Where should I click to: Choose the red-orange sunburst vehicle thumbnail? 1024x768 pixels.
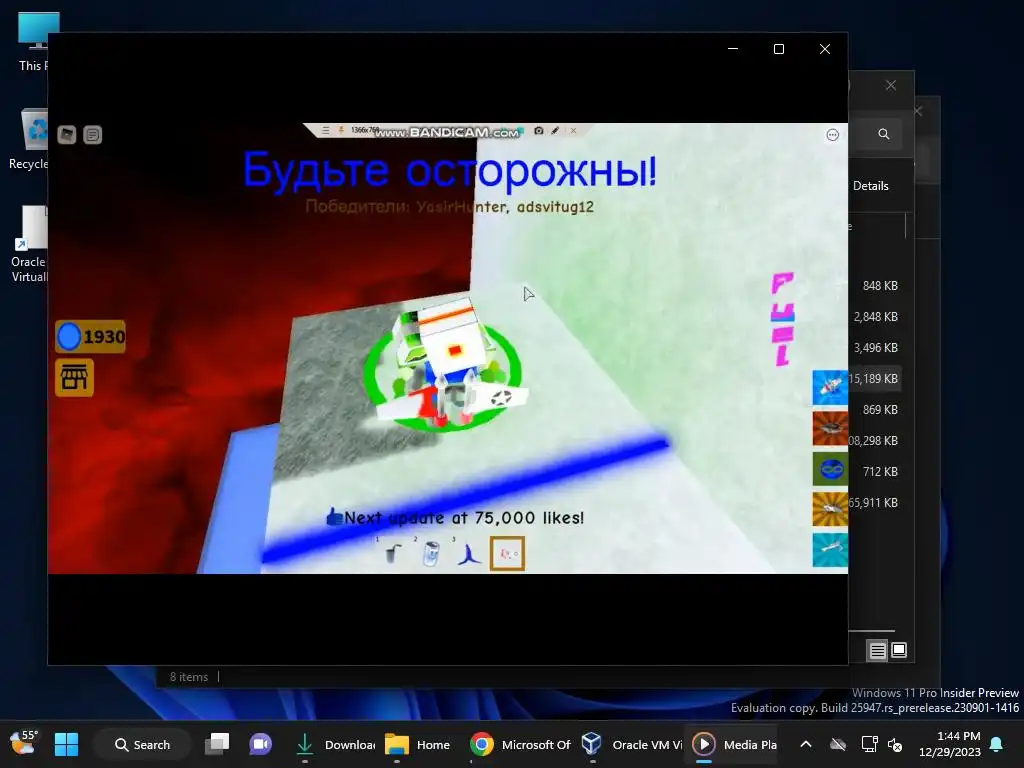tap(830, 428)
